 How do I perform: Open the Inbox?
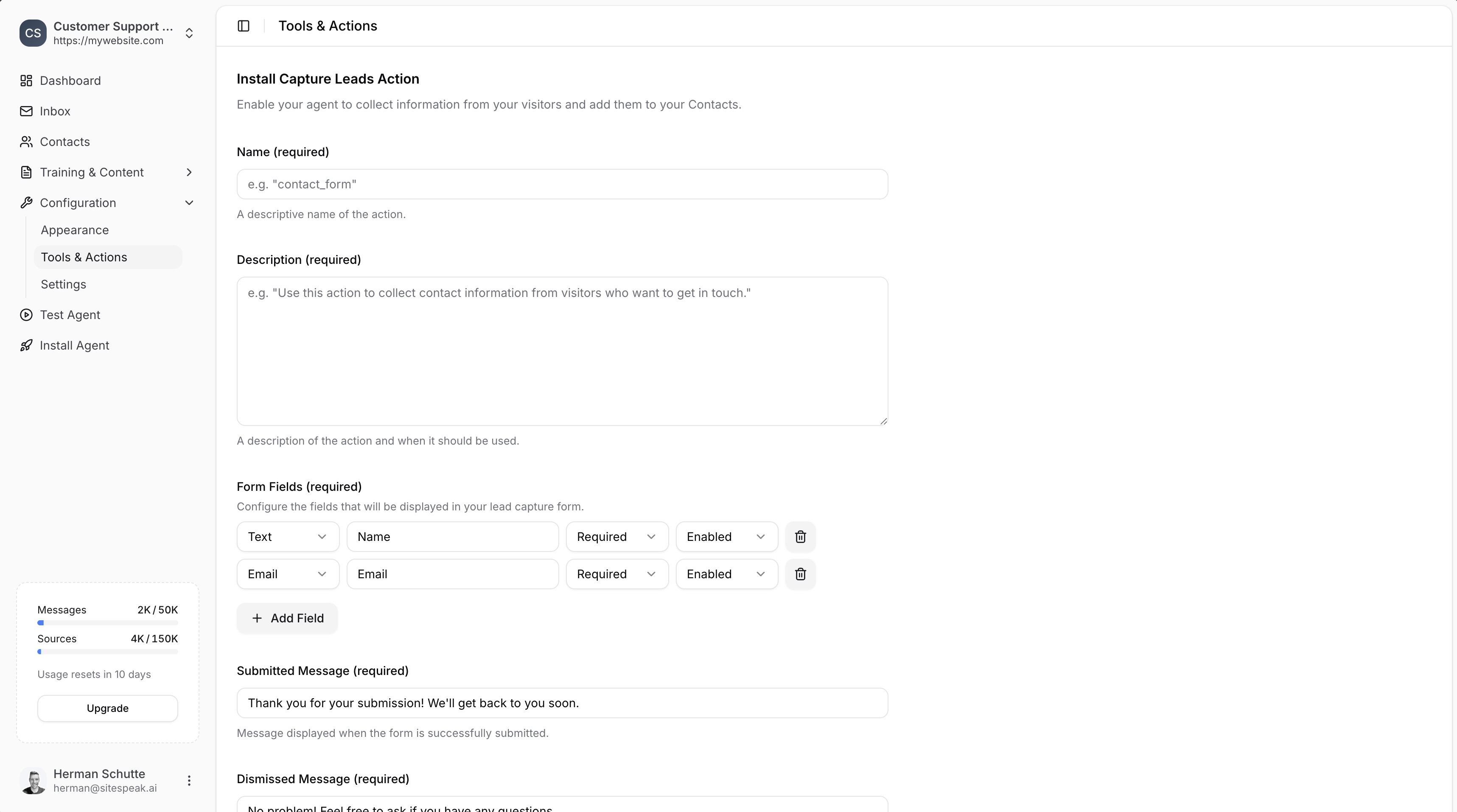coord(55,111)
